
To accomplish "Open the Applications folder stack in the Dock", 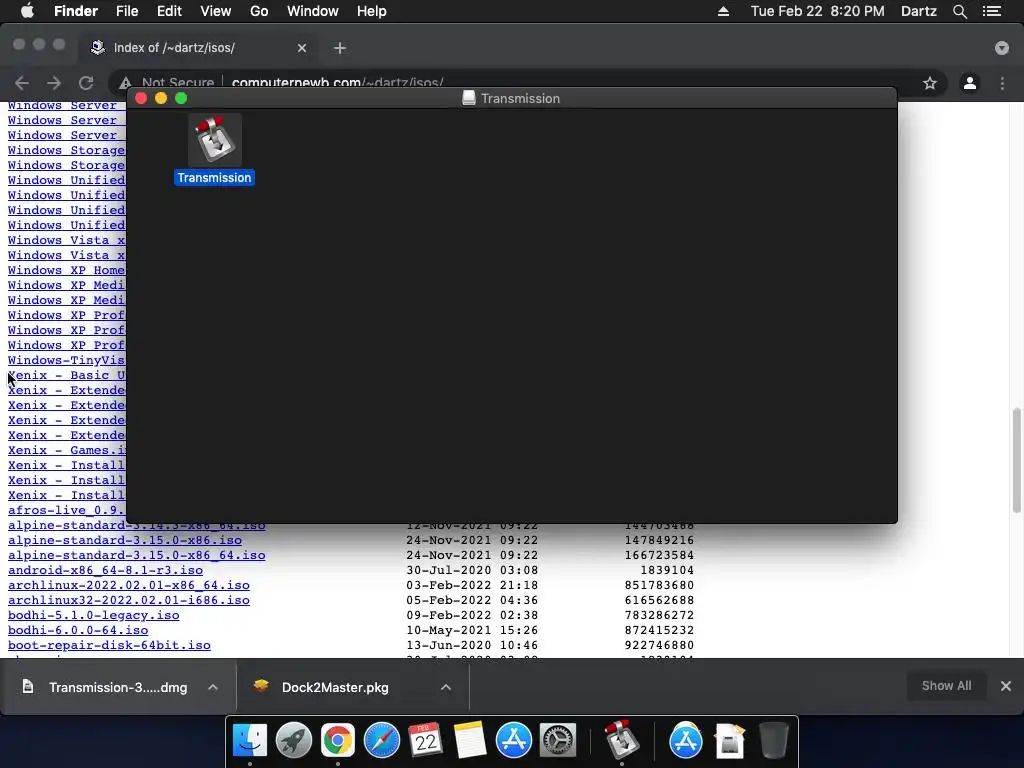I will [x=686, y=741].
